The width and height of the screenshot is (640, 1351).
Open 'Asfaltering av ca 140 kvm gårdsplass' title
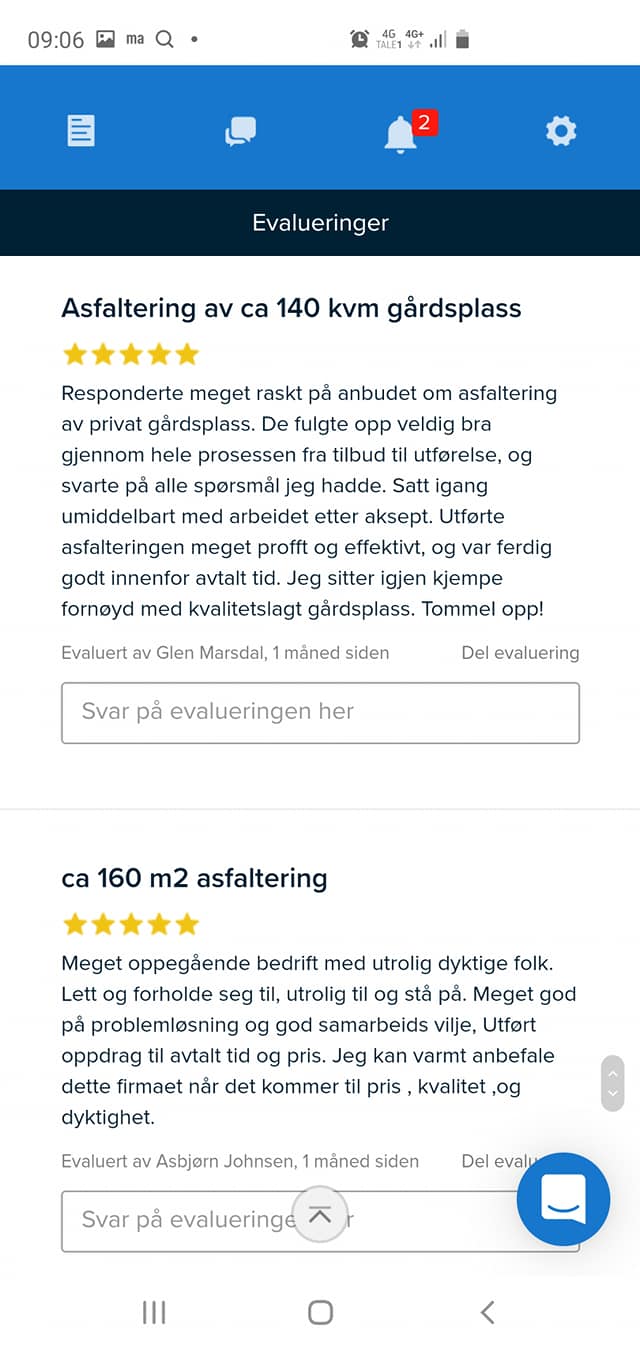291,308
